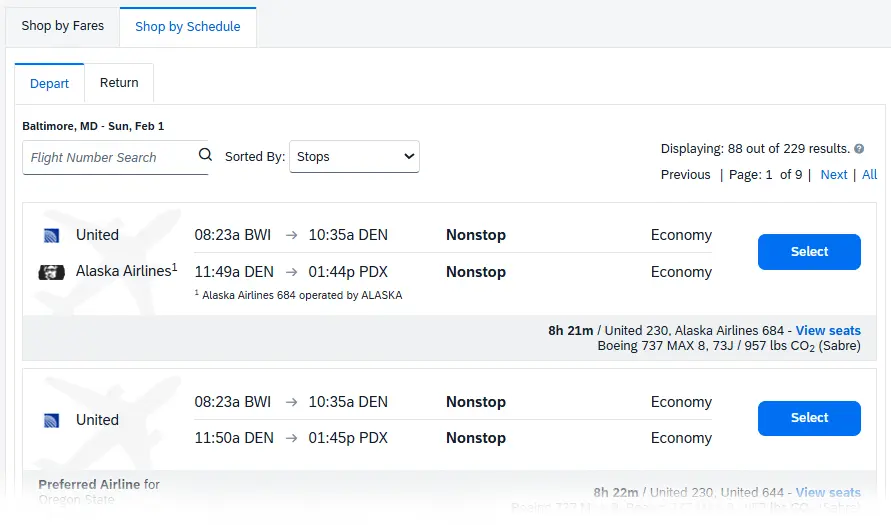Screen dimensions: 891x525
Task: Click the United logo in first itinerary
Action: point(51,235)
